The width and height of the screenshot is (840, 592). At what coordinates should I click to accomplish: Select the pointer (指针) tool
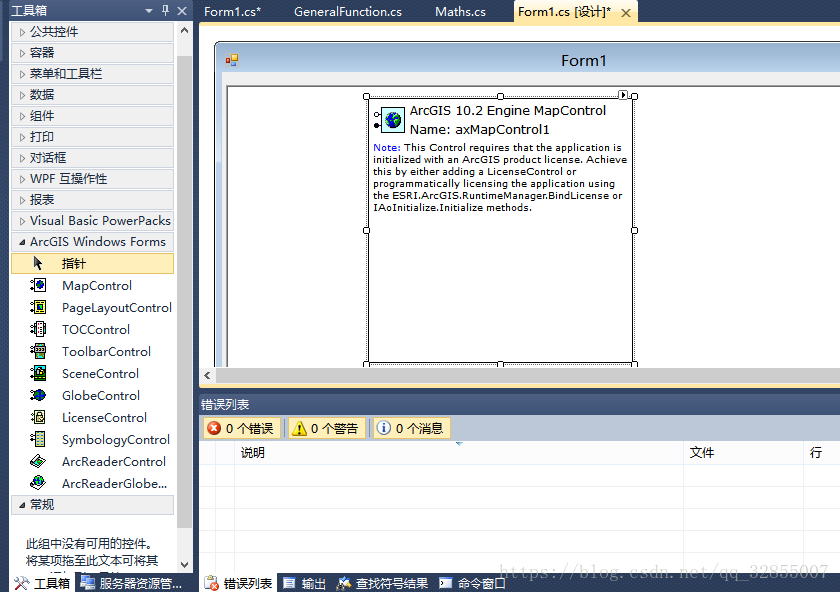pos(92,264)
